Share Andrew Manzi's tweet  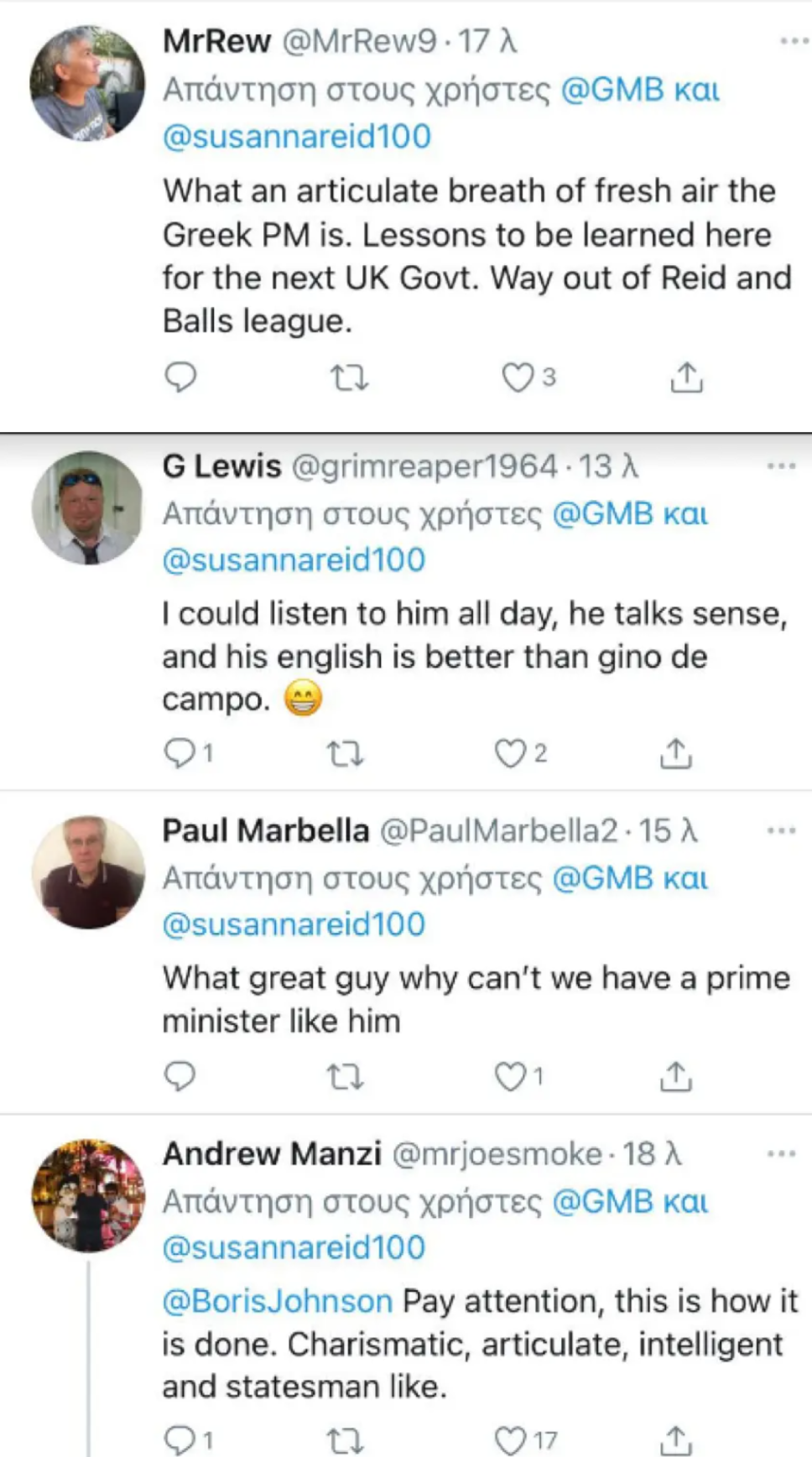point(675,1441)
